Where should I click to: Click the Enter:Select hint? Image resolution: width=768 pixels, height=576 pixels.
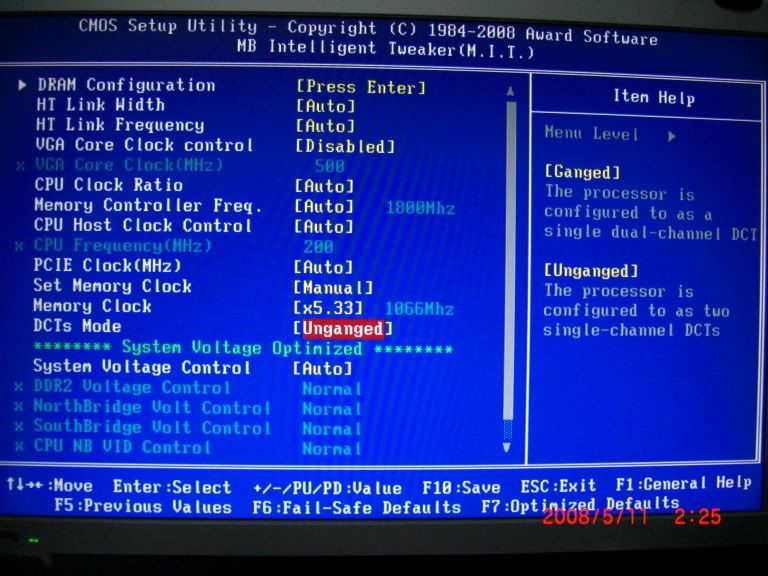[x=172, y=487]
